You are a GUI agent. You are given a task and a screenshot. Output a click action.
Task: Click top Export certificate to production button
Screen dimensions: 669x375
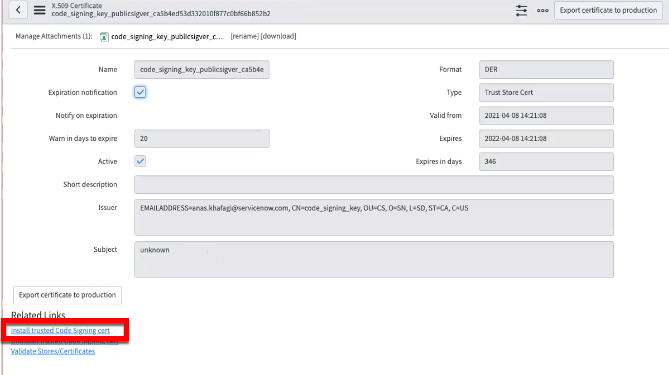(x=608, y=10)
